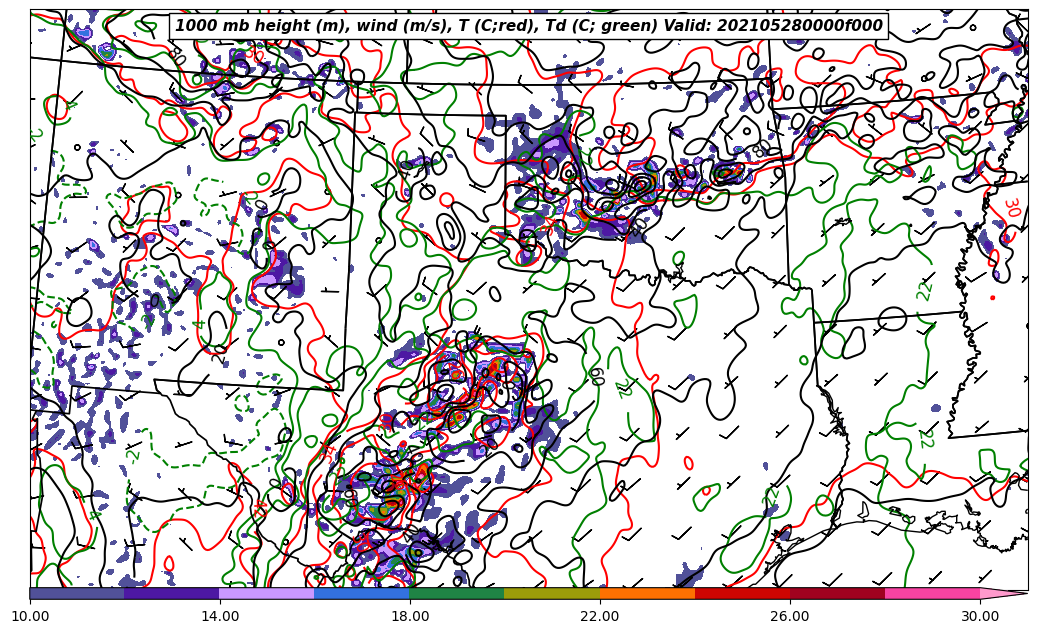This screenshot has height=633, width=1037.
Task: Click the 22.00 colorbar tick label
Action: 600,616
